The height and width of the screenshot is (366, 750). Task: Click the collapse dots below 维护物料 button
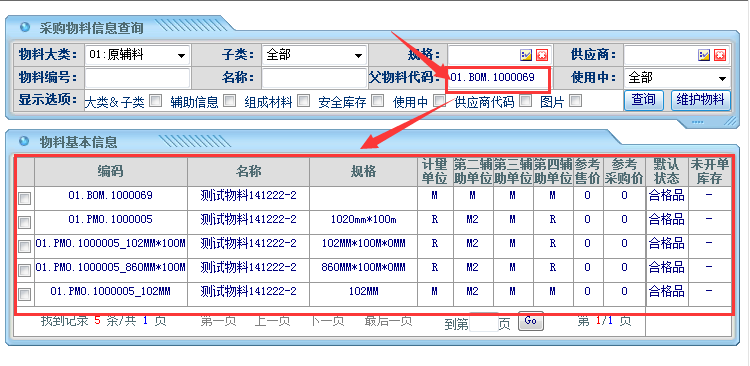[697, 122]
